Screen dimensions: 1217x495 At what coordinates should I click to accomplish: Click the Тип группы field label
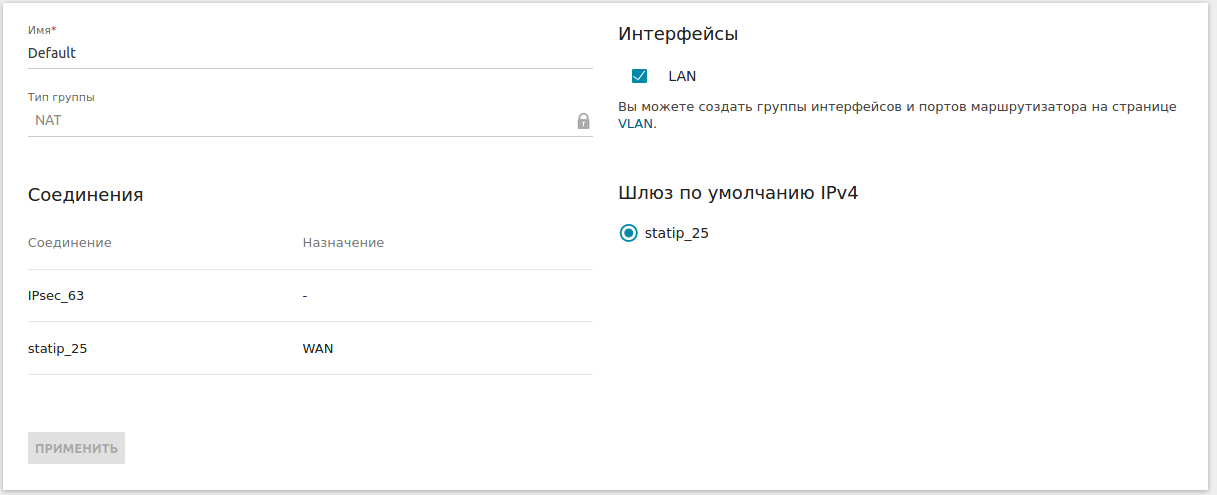click(61, 98)
